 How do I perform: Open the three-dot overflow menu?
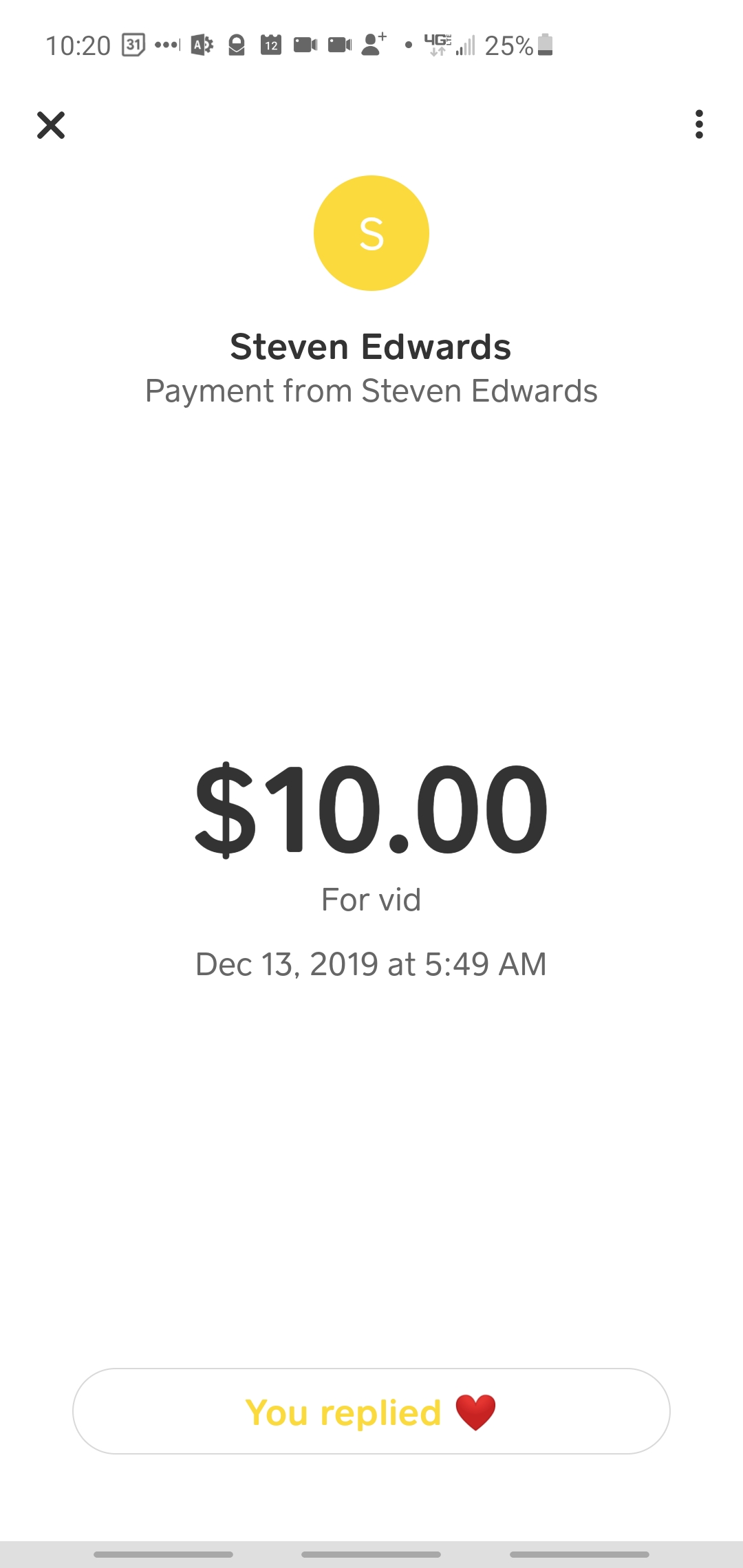[699, 124]
